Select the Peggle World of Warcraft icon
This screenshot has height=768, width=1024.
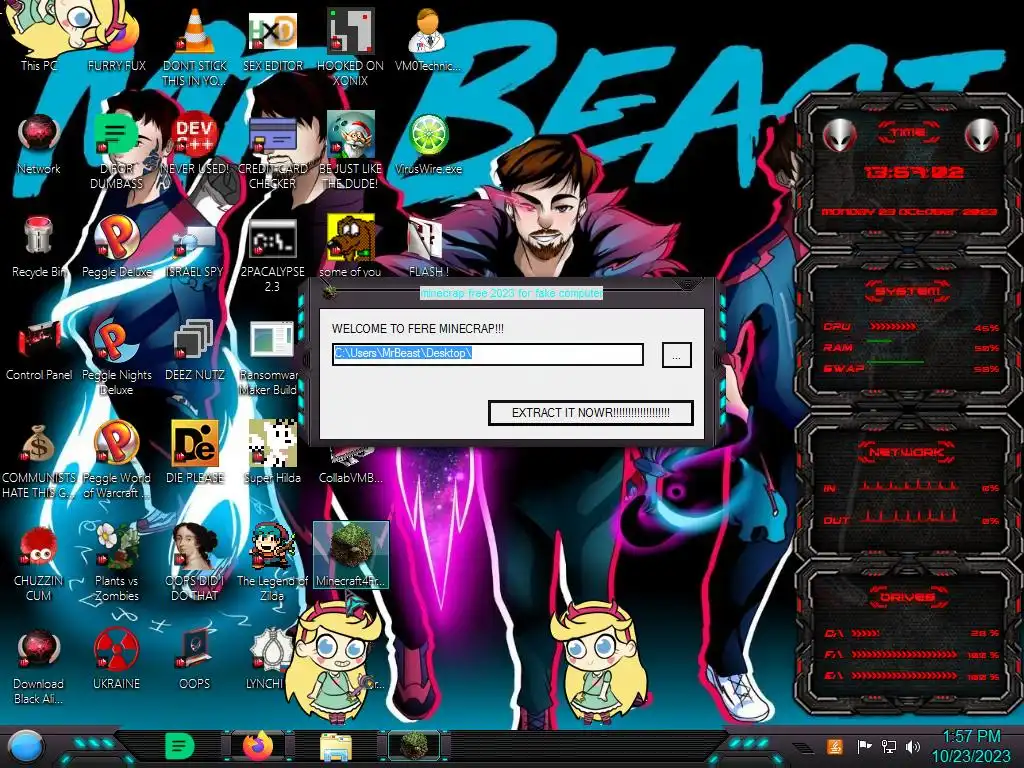tap(116, 460)
